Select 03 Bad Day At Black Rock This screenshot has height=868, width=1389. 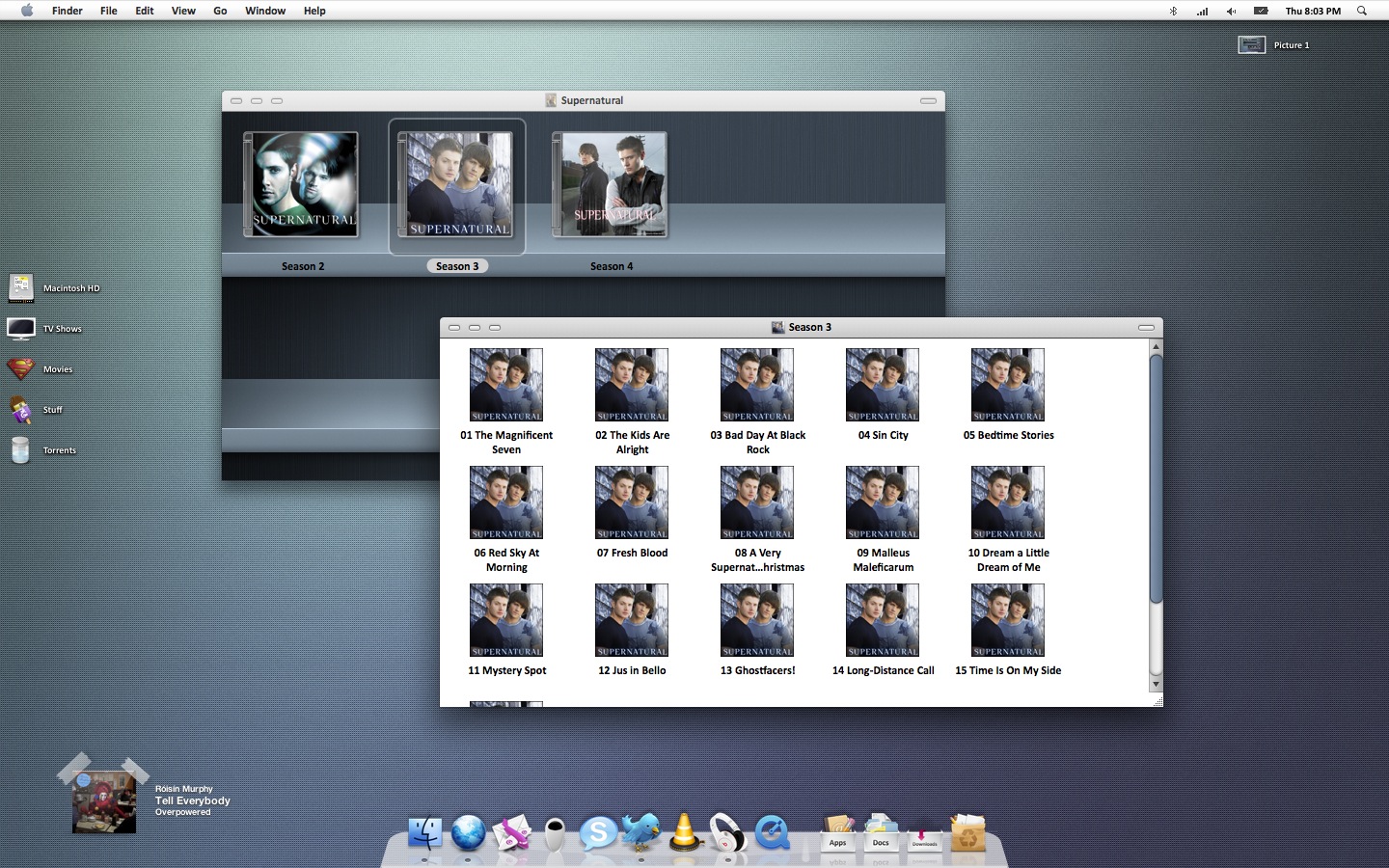click(757, 385)
